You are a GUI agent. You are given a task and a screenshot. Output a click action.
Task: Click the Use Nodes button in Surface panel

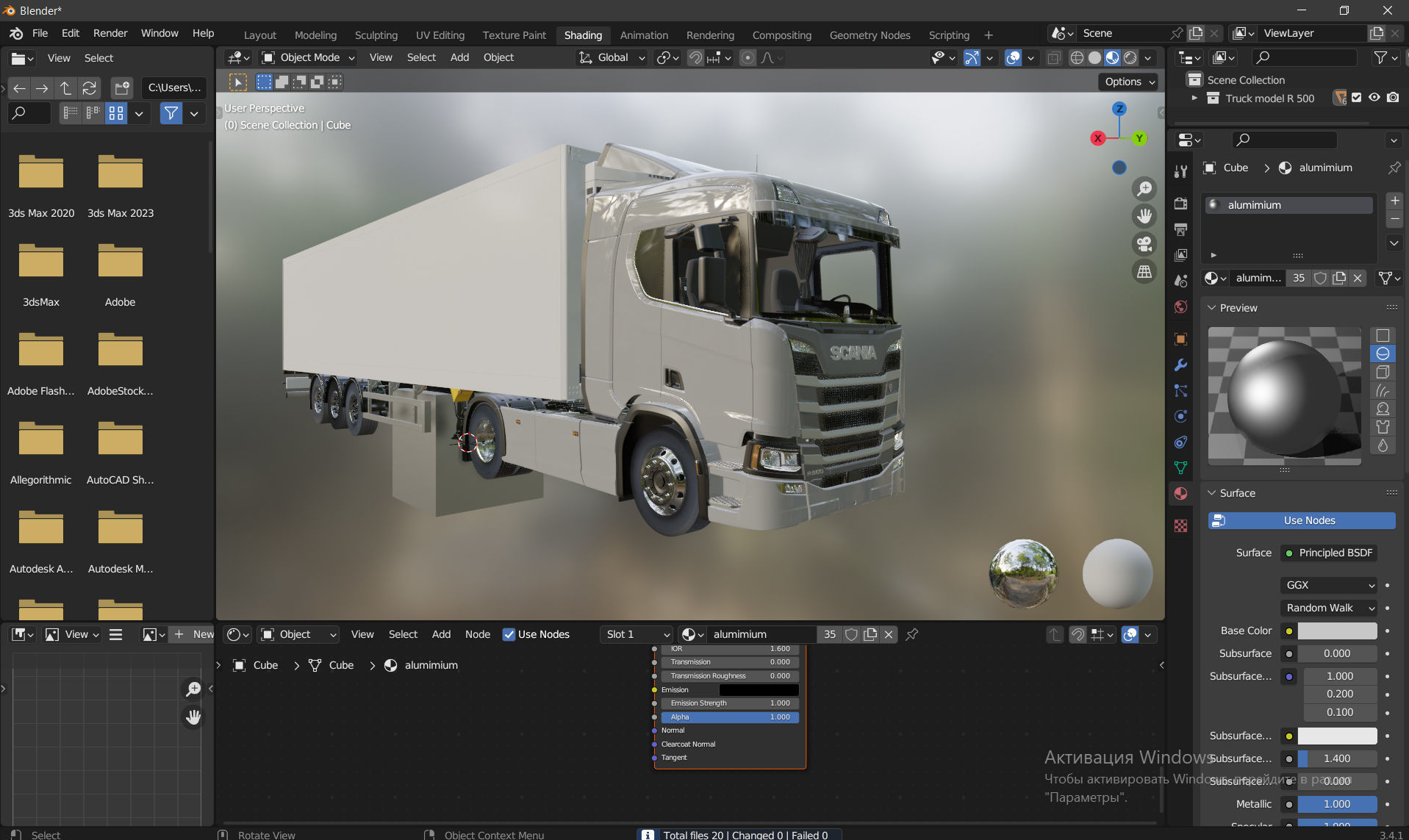click(1302, 520)
